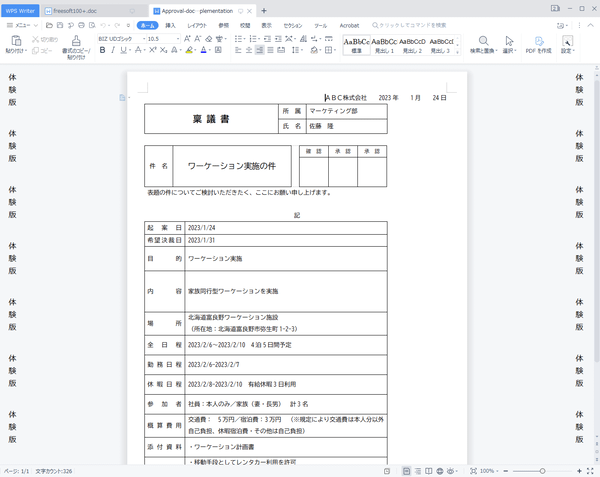This screenshot has height=477, width=600.
Task: Click the Paste clipboard icon
Action: tap(16, 40)
